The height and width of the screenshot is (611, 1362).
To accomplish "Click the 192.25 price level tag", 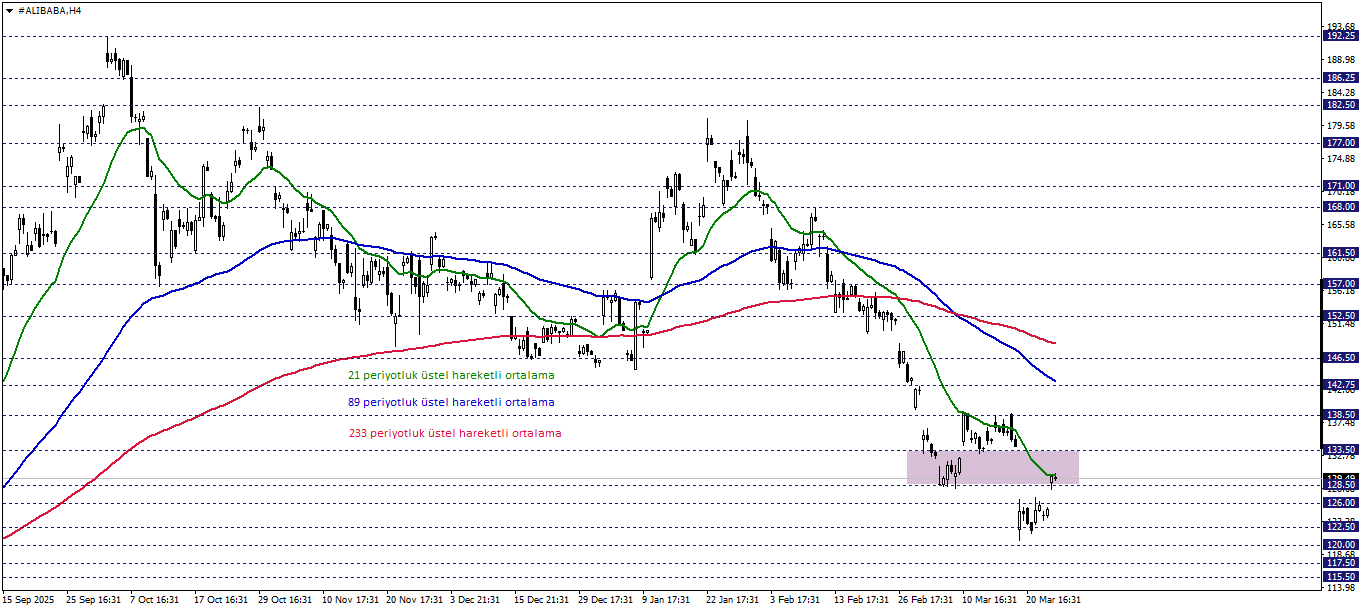I will coord(1340,35).
